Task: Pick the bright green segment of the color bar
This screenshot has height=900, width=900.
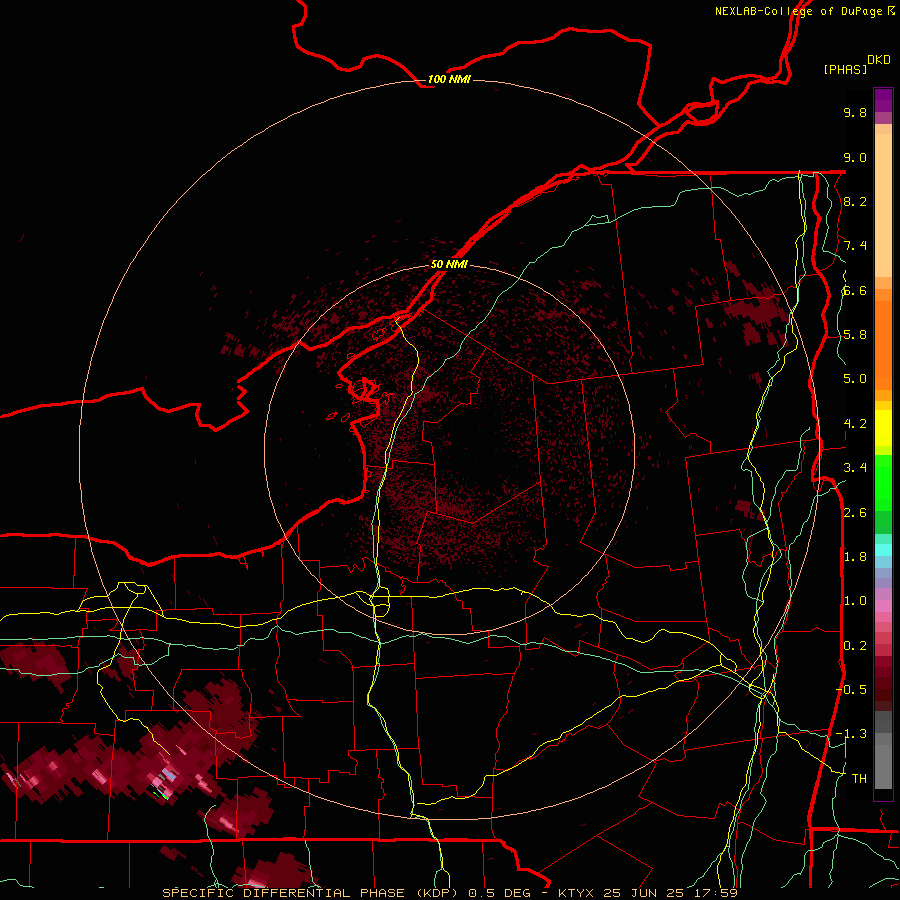Action: 883,483
